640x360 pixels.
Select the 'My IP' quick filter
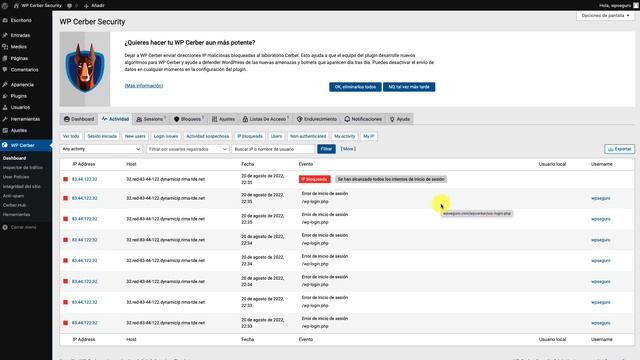tap(369, 136)
